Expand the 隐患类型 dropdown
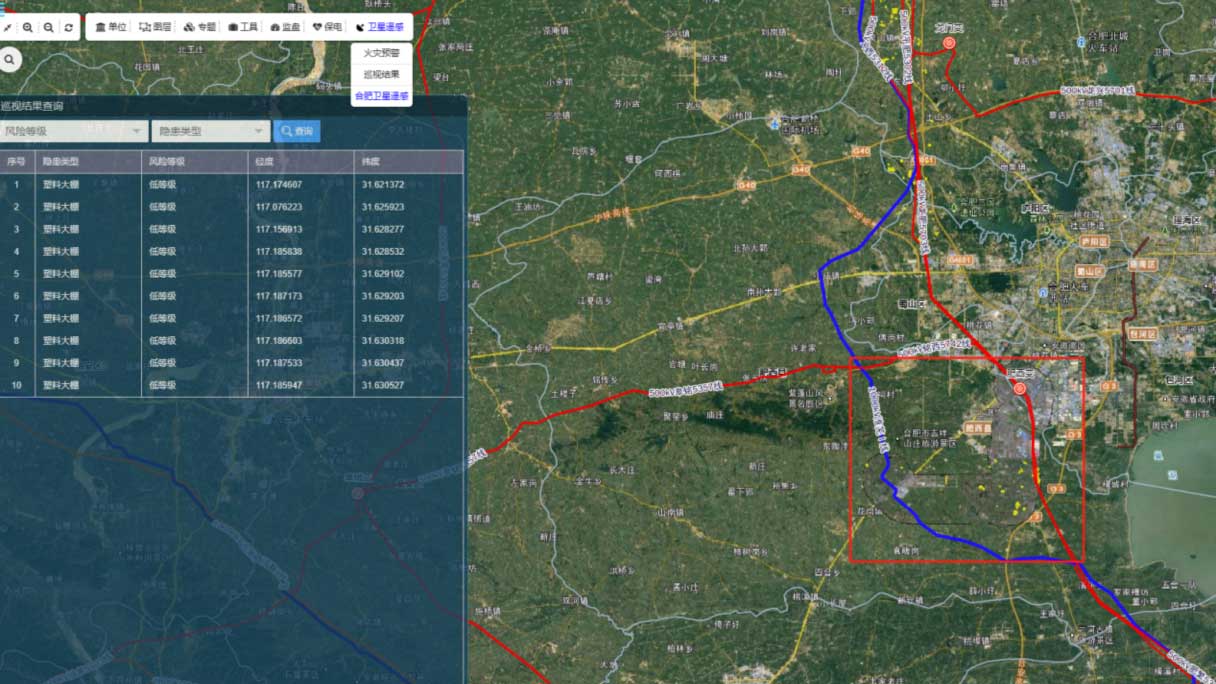The width and height of the screenshot is (1216, 684). coord(210,131)
